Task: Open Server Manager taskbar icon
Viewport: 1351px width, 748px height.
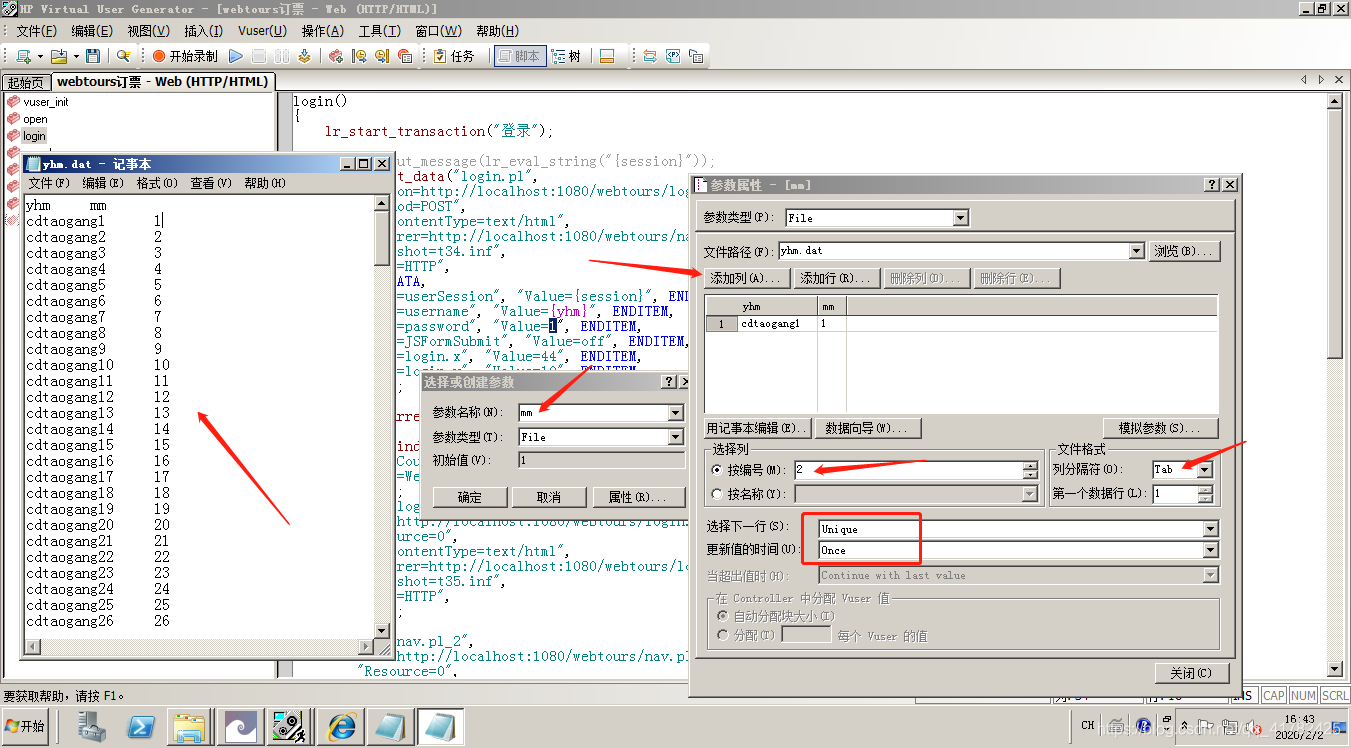Action: tap(92, 726)
